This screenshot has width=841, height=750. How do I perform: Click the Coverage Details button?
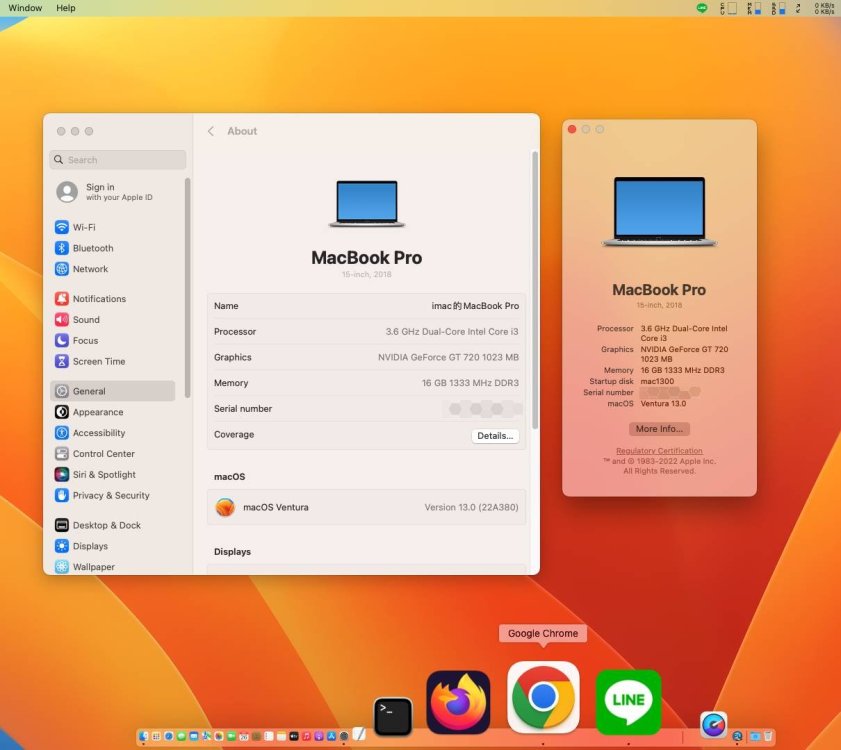pos(495,436)
